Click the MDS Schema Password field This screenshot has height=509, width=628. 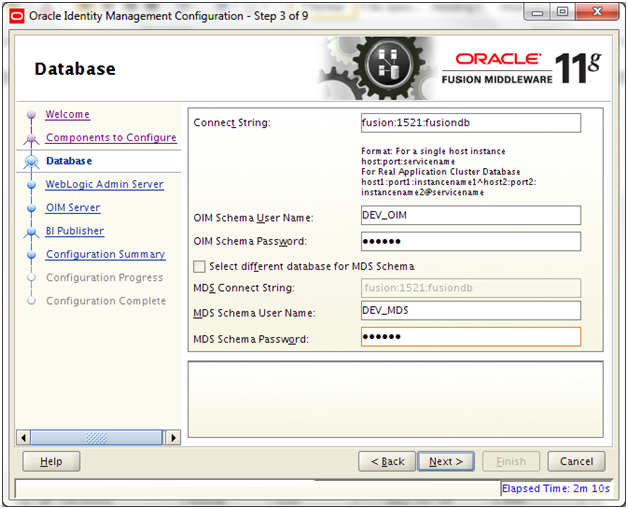pos(471,337)
